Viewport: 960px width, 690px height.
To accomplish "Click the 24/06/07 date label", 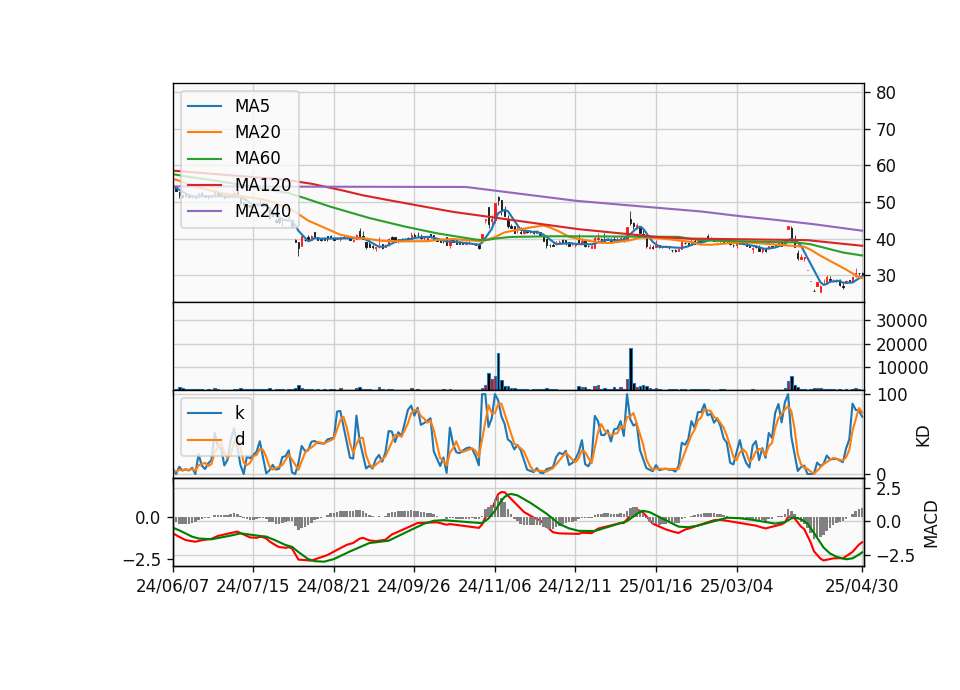I will point(173,586).
